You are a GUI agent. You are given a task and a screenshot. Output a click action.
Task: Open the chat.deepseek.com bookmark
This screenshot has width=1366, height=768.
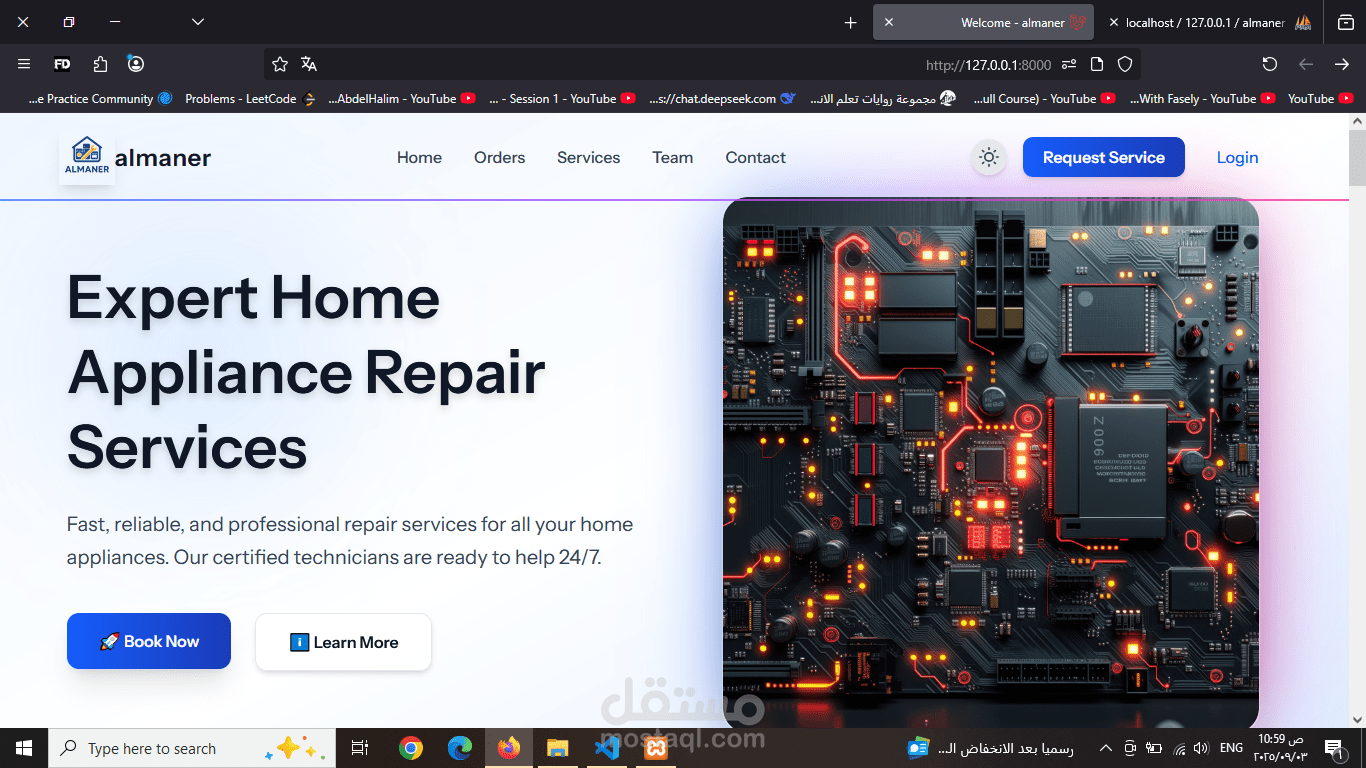[x=722, y=99]
